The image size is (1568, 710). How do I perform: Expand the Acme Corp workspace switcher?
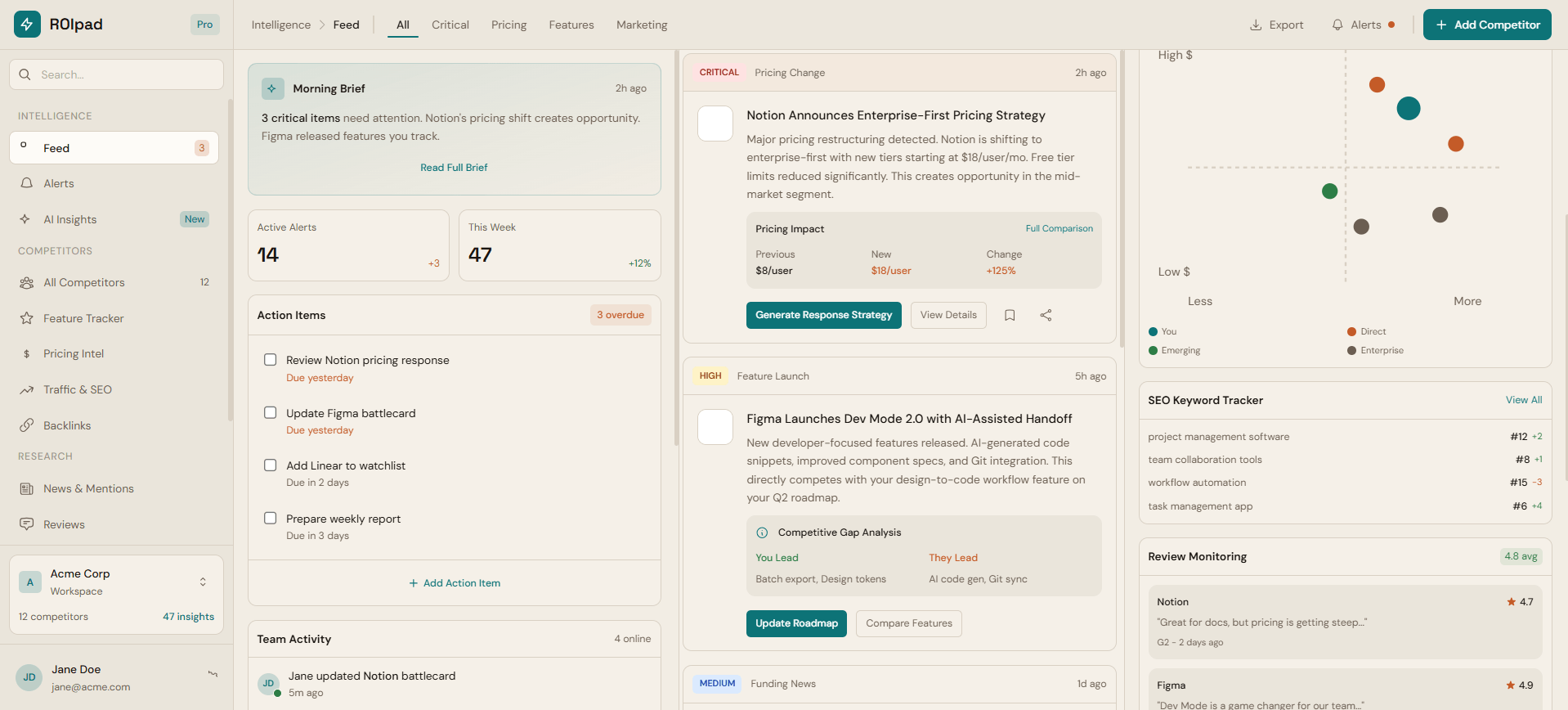point(203,582)
